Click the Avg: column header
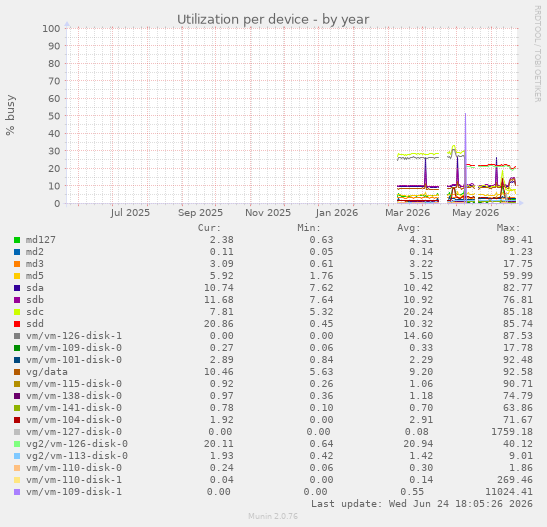The height and width of the screenshot is (527, 547). click(x=409, y=228)
